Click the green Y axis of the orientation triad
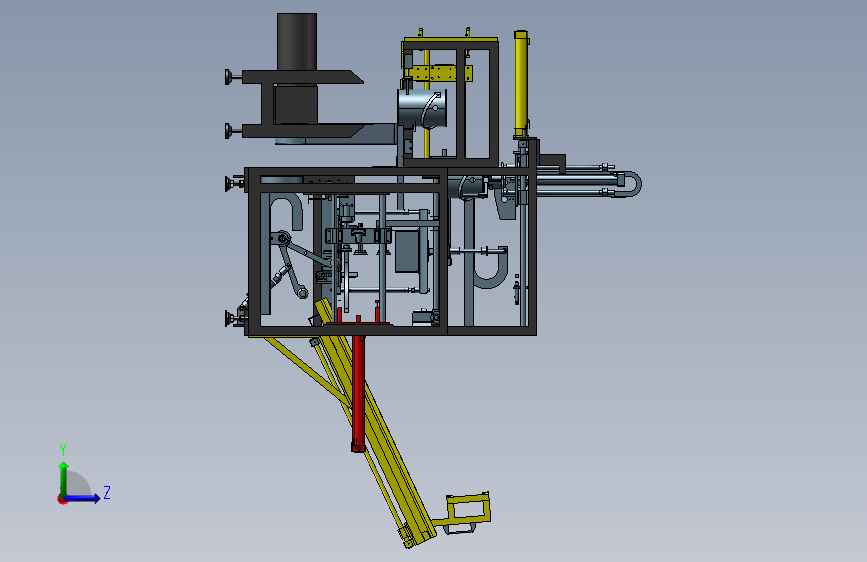The image size is (867, 562). coord(63,479)
